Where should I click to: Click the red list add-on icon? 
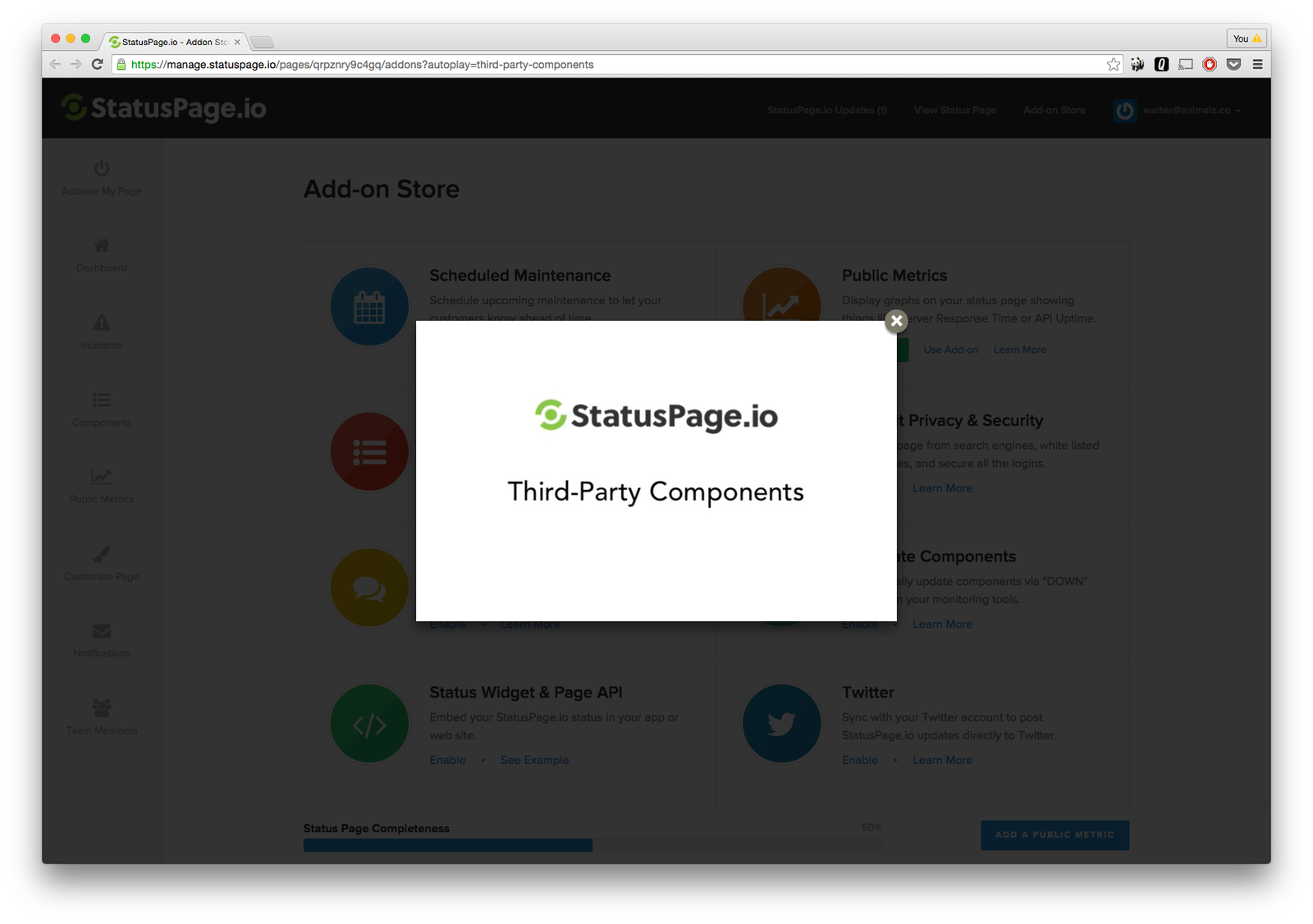point(369,451)
